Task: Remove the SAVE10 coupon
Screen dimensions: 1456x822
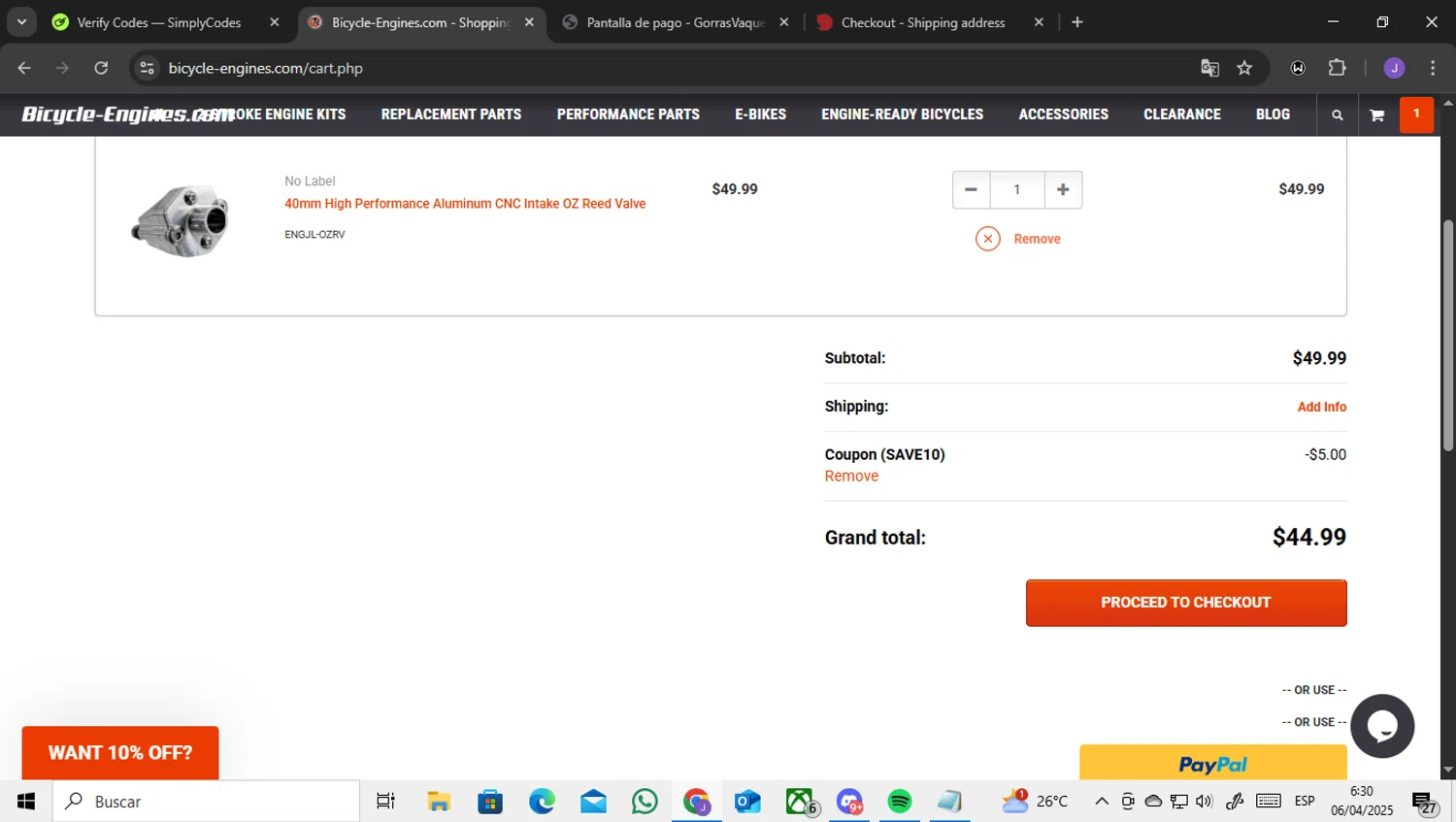Action: click(x=851, y=476)
